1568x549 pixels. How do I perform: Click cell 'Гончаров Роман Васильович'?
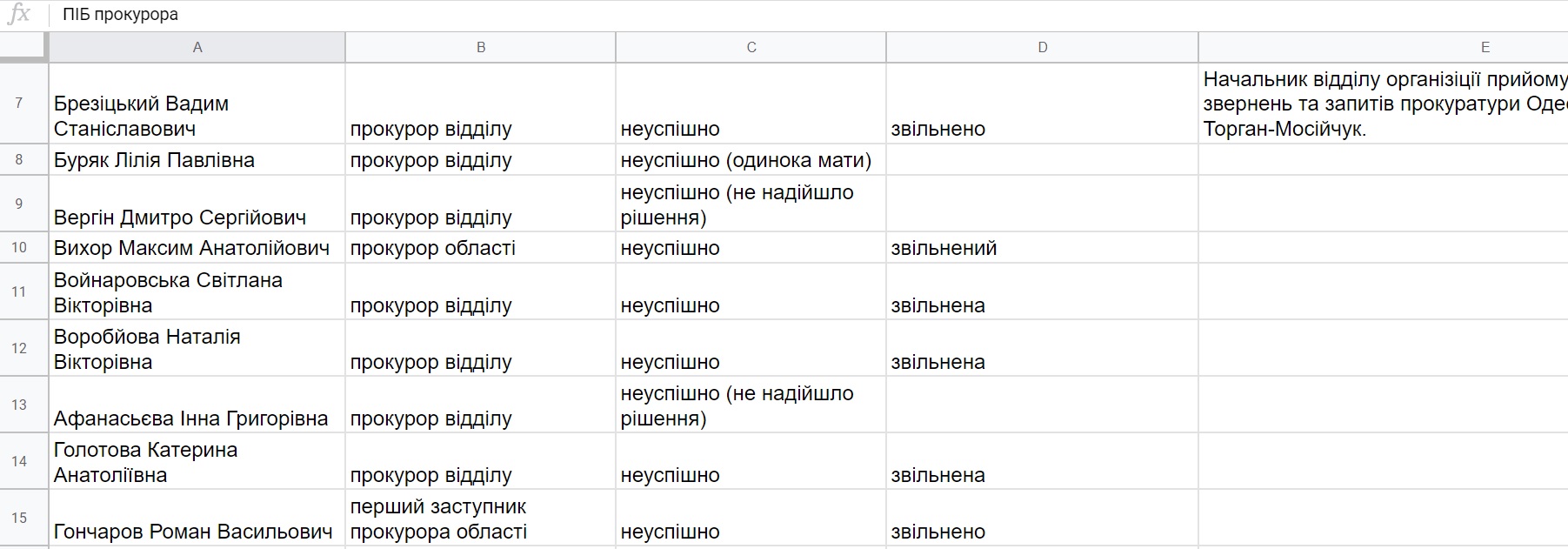[x=197, y=519]
